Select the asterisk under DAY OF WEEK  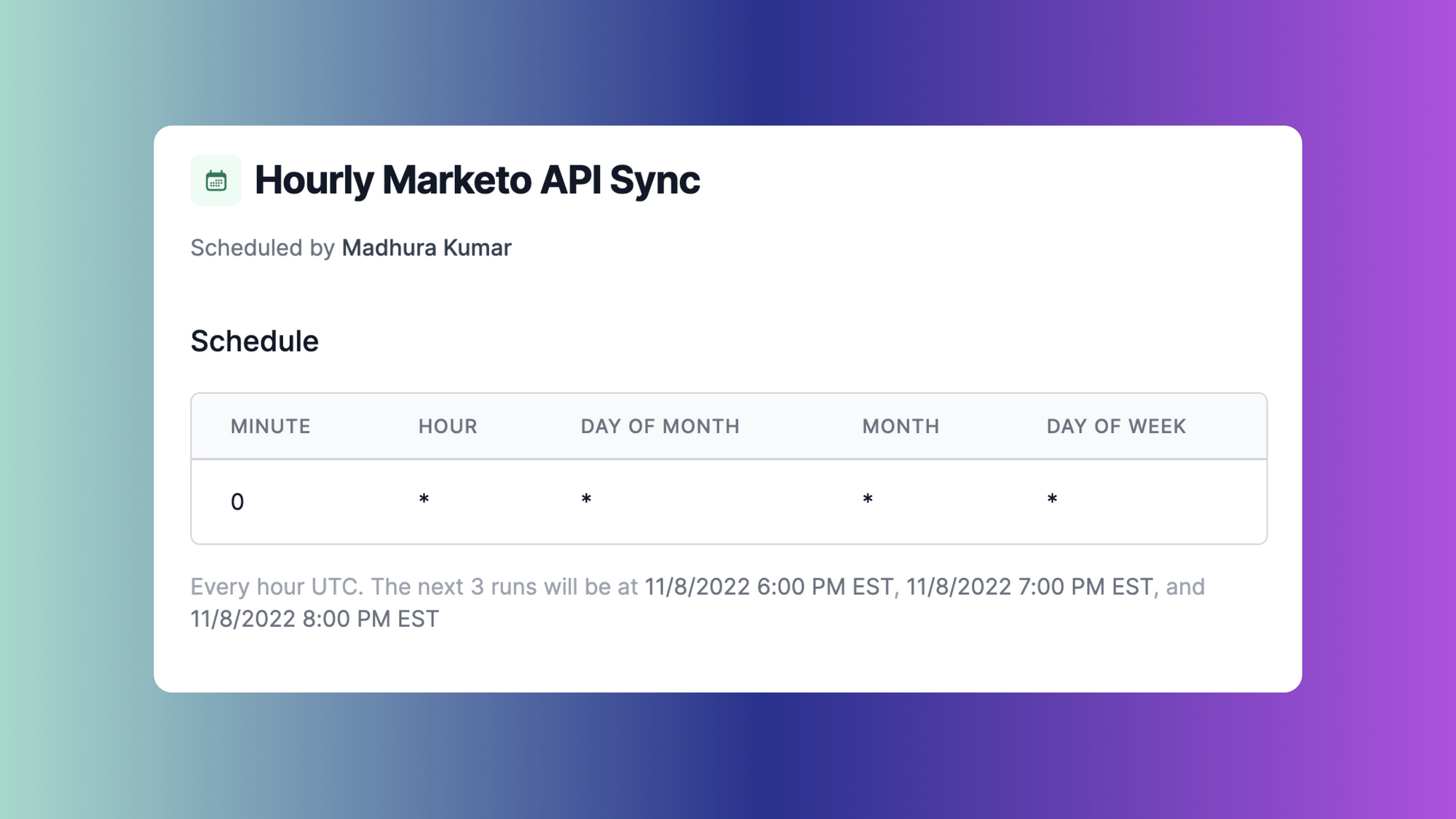click(1052, 499)
